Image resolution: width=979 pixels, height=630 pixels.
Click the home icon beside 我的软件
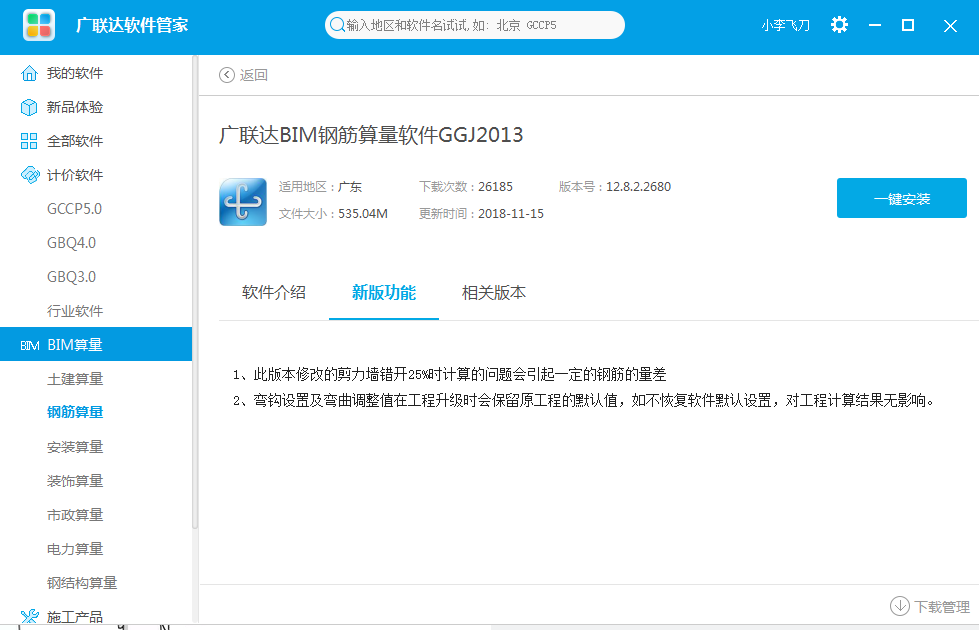pyautogui.click(x=29, y=73)
